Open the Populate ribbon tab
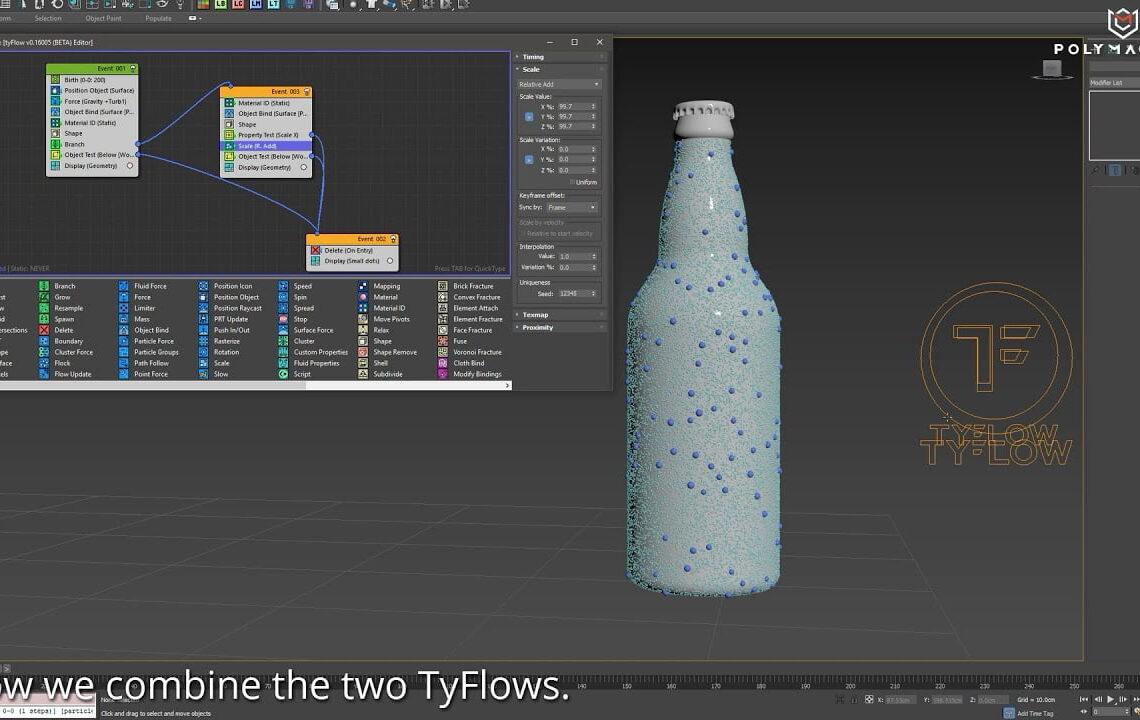Viewport: 1140px width, 720px height. click(x=158, y=18)
